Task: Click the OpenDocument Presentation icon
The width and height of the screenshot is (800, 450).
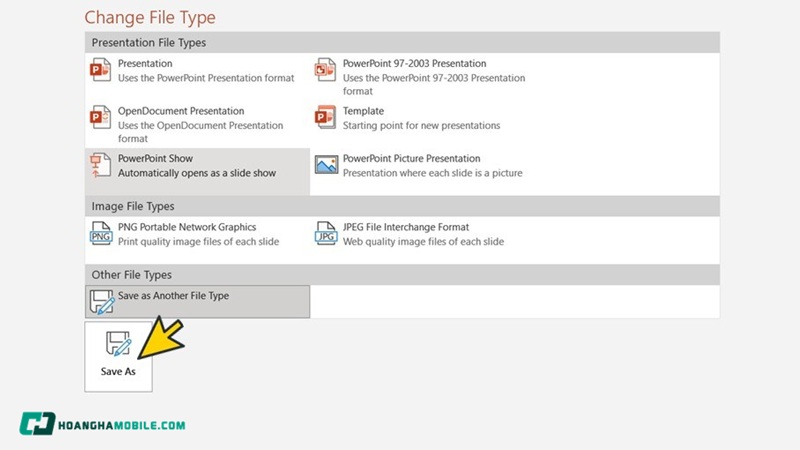Action: coord(101,118)
